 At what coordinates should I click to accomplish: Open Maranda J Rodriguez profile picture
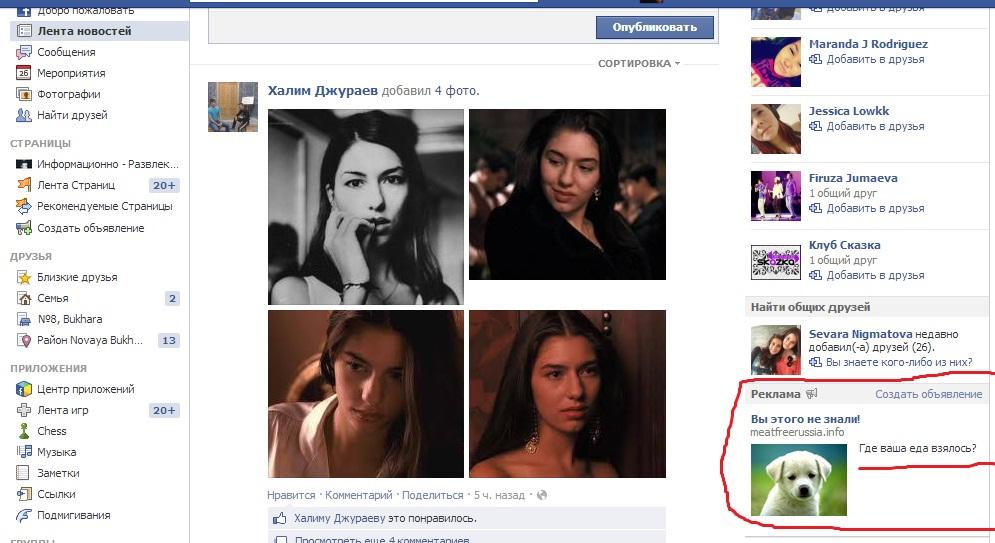click(775, 62)
